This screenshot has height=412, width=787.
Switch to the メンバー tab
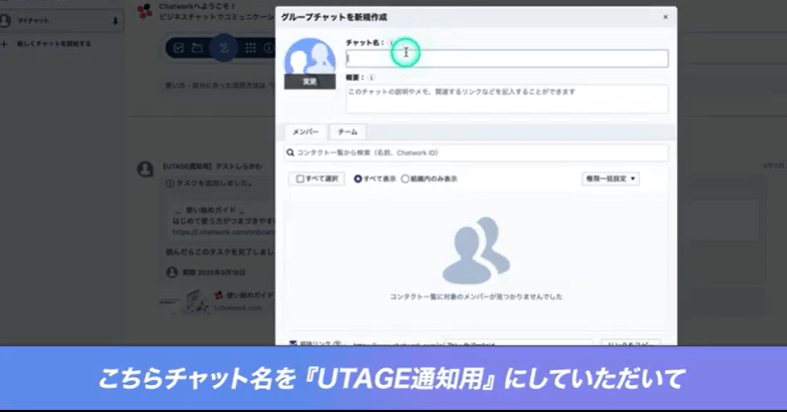point(304,132)
